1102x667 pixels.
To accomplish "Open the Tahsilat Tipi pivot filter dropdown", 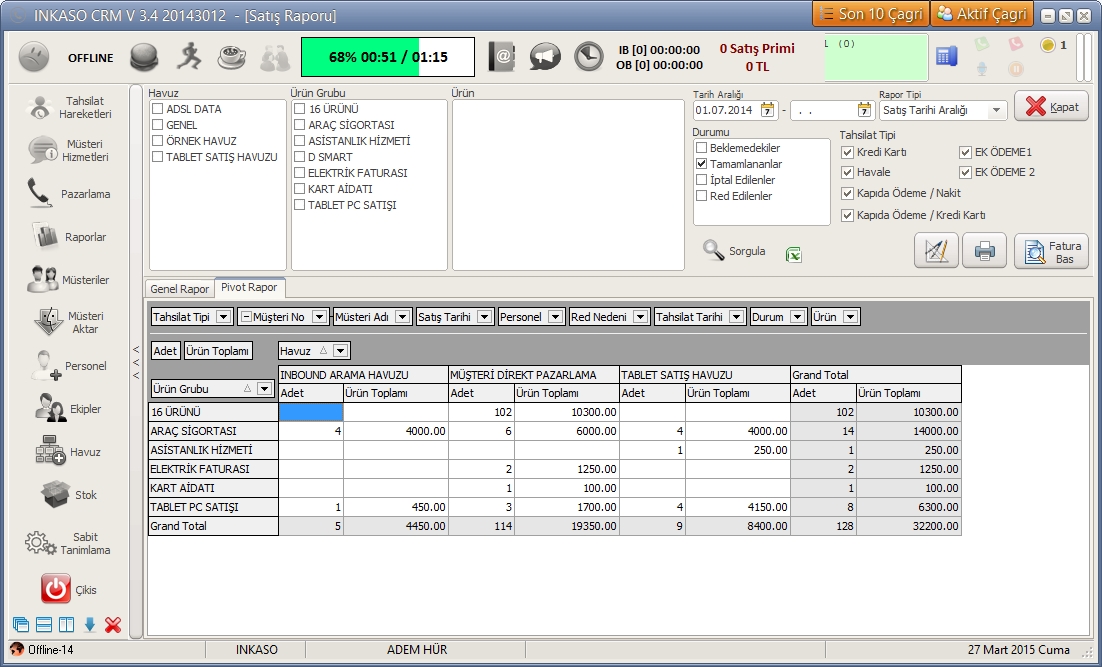I will (223, 317).
